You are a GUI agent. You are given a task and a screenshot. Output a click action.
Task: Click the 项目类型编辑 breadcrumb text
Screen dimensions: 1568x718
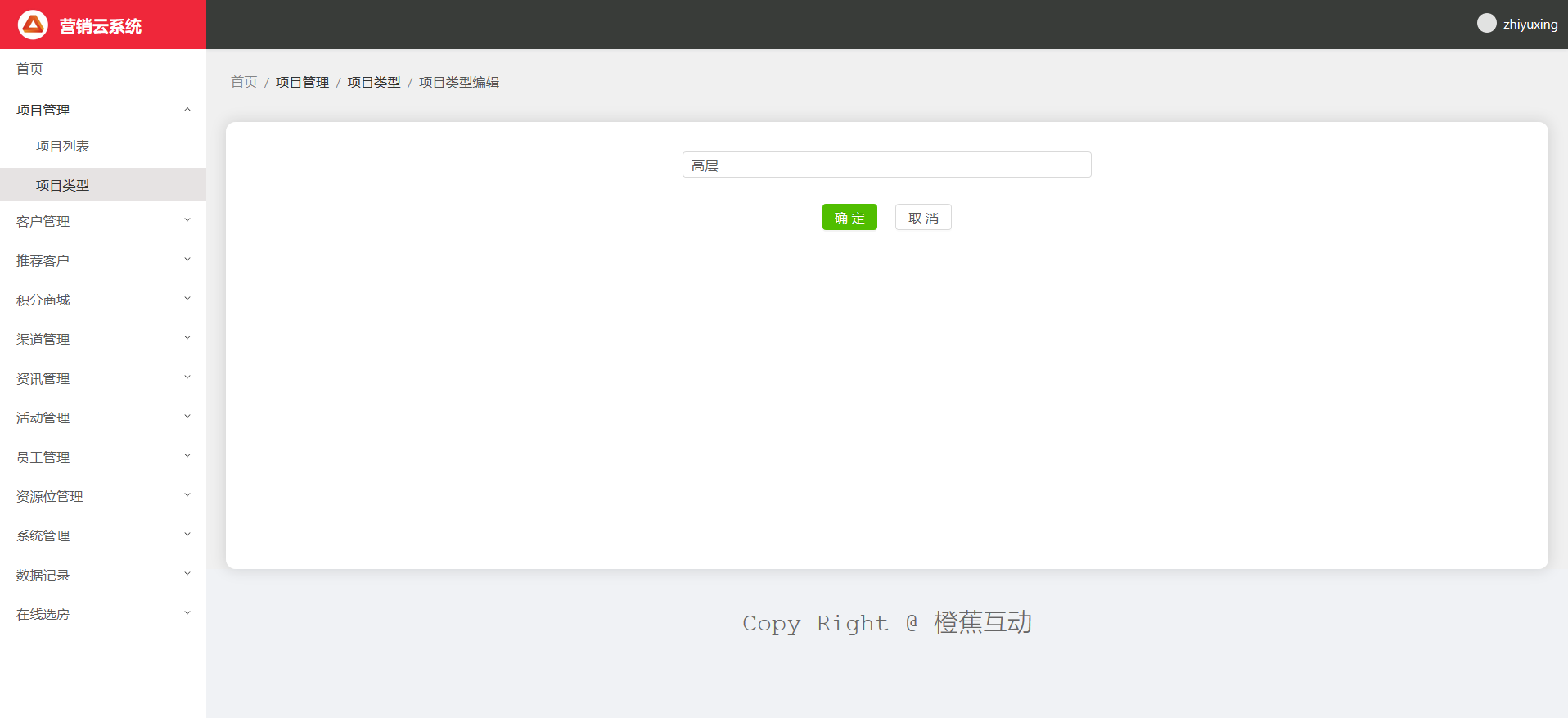(459, 82)
